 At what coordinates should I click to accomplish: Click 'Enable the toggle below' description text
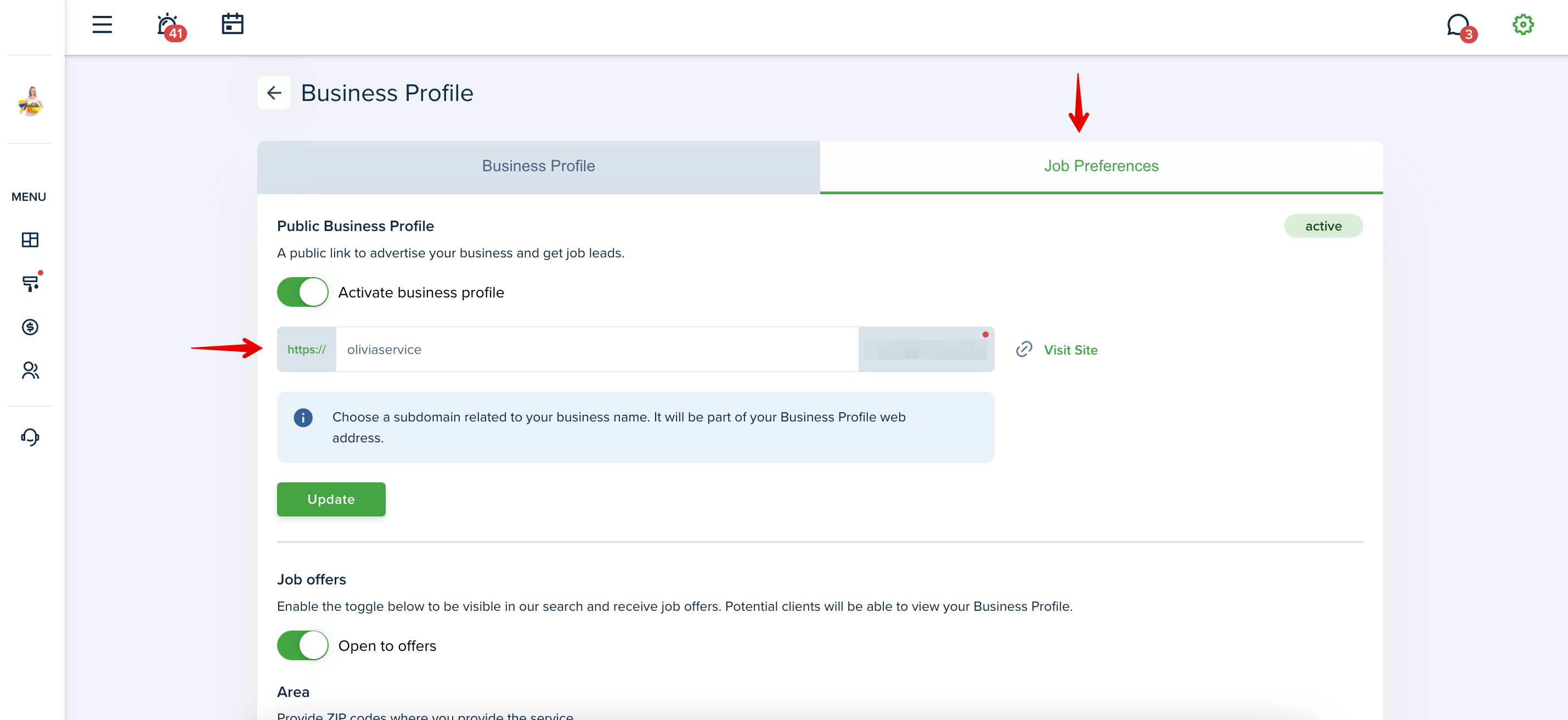[x=675, y=607]
